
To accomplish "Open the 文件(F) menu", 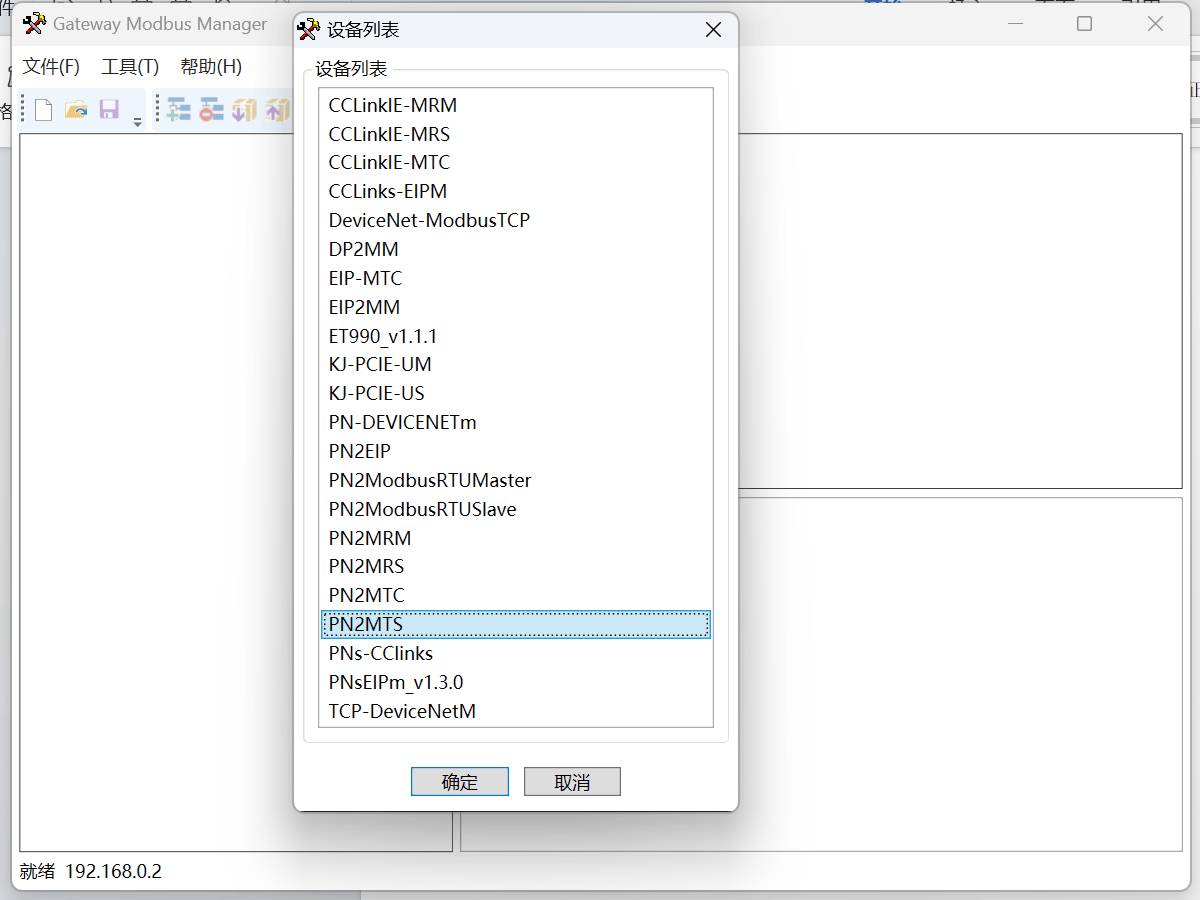I will [51, 67].
